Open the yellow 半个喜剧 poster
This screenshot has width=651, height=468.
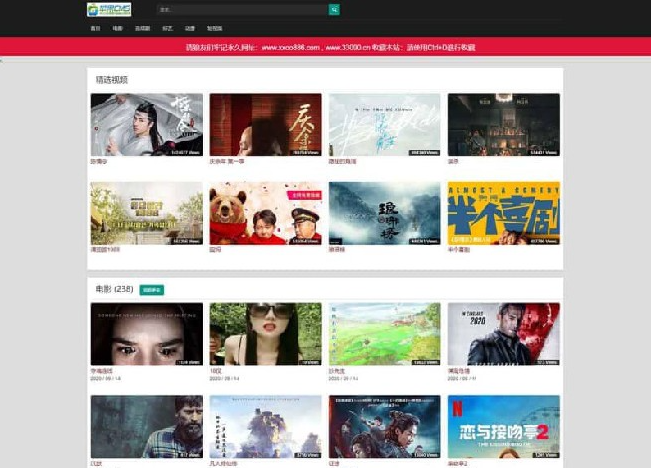click(x=504, y=213)
